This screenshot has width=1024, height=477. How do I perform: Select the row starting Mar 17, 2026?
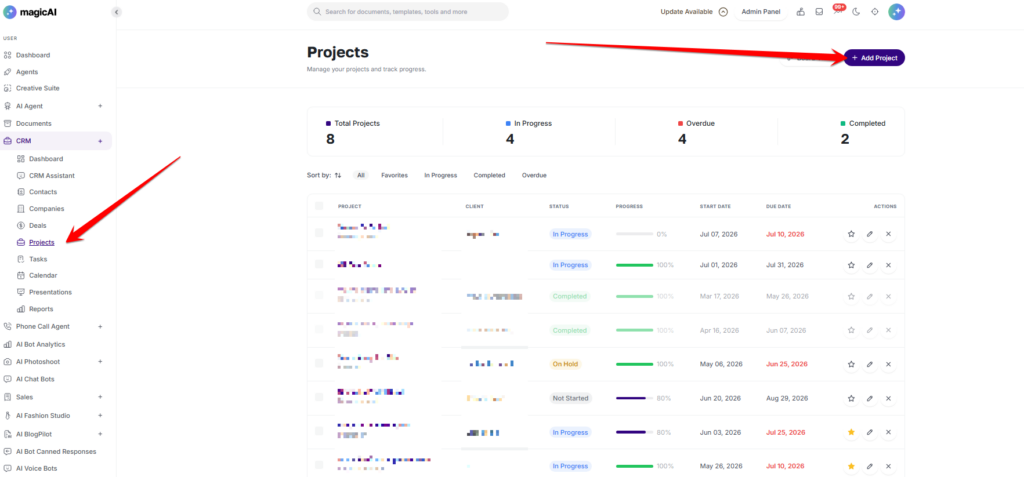319,295
